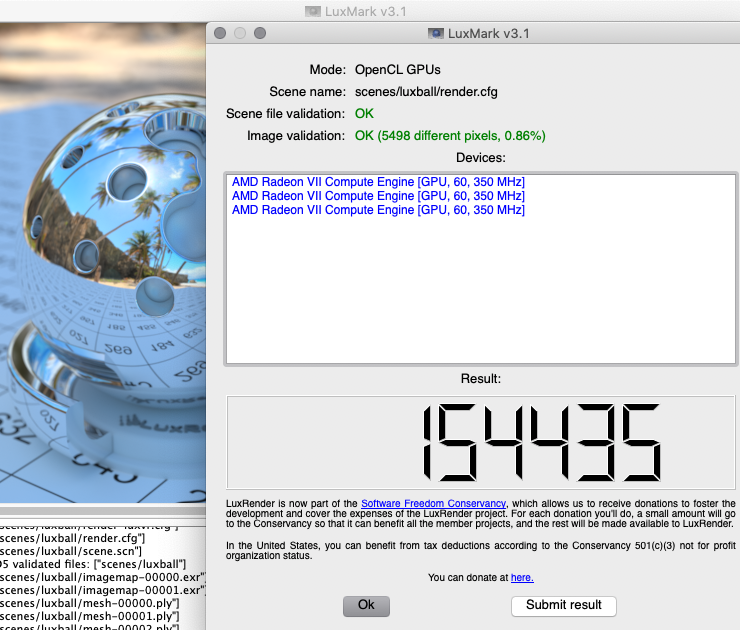The width and height of the screenshot is (740, 630).
Task: Click the Ok button in result dialog
Action: coord(366,605)
